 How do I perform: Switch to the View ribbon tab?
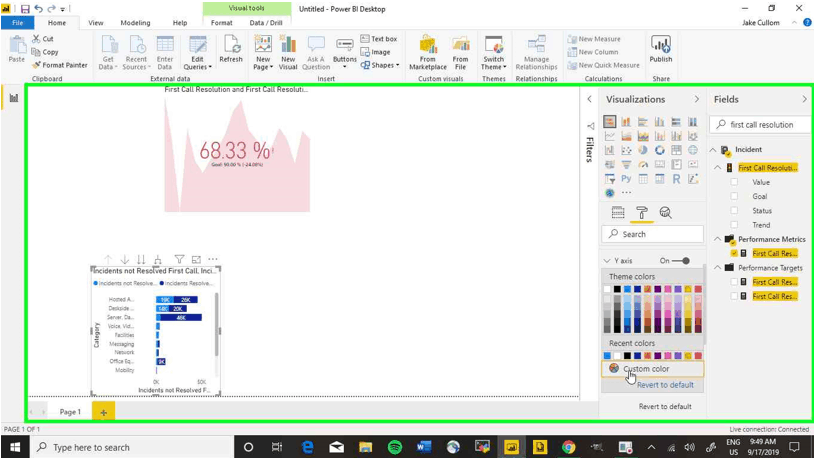pos(96,23)
